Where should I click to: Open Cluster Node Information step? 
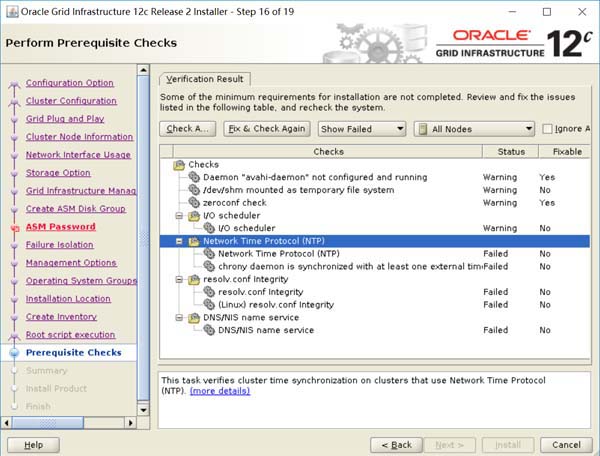click(x=80, y=137)
